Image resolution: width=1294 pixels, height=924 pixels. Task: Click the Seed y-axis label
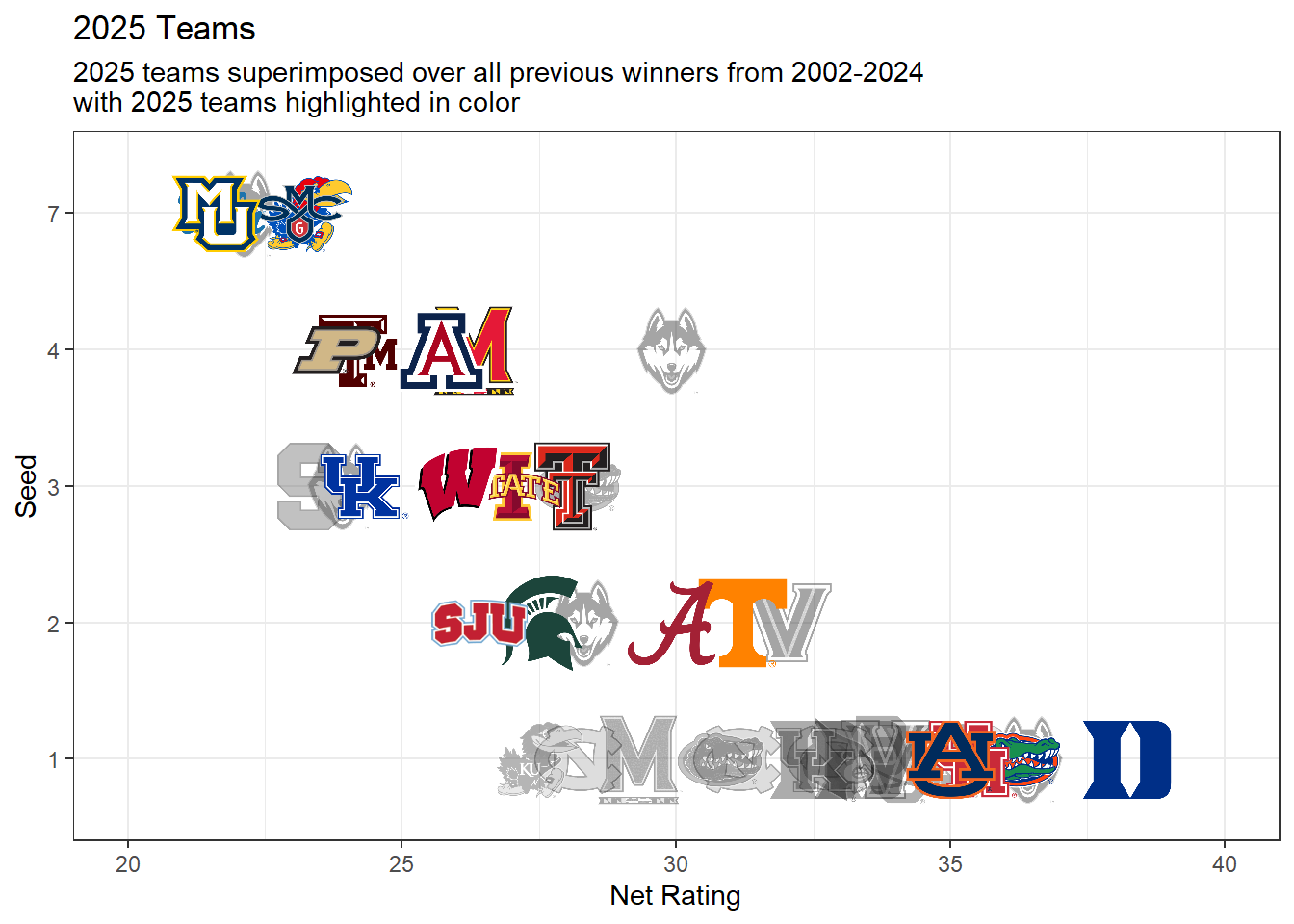(26, 486)
